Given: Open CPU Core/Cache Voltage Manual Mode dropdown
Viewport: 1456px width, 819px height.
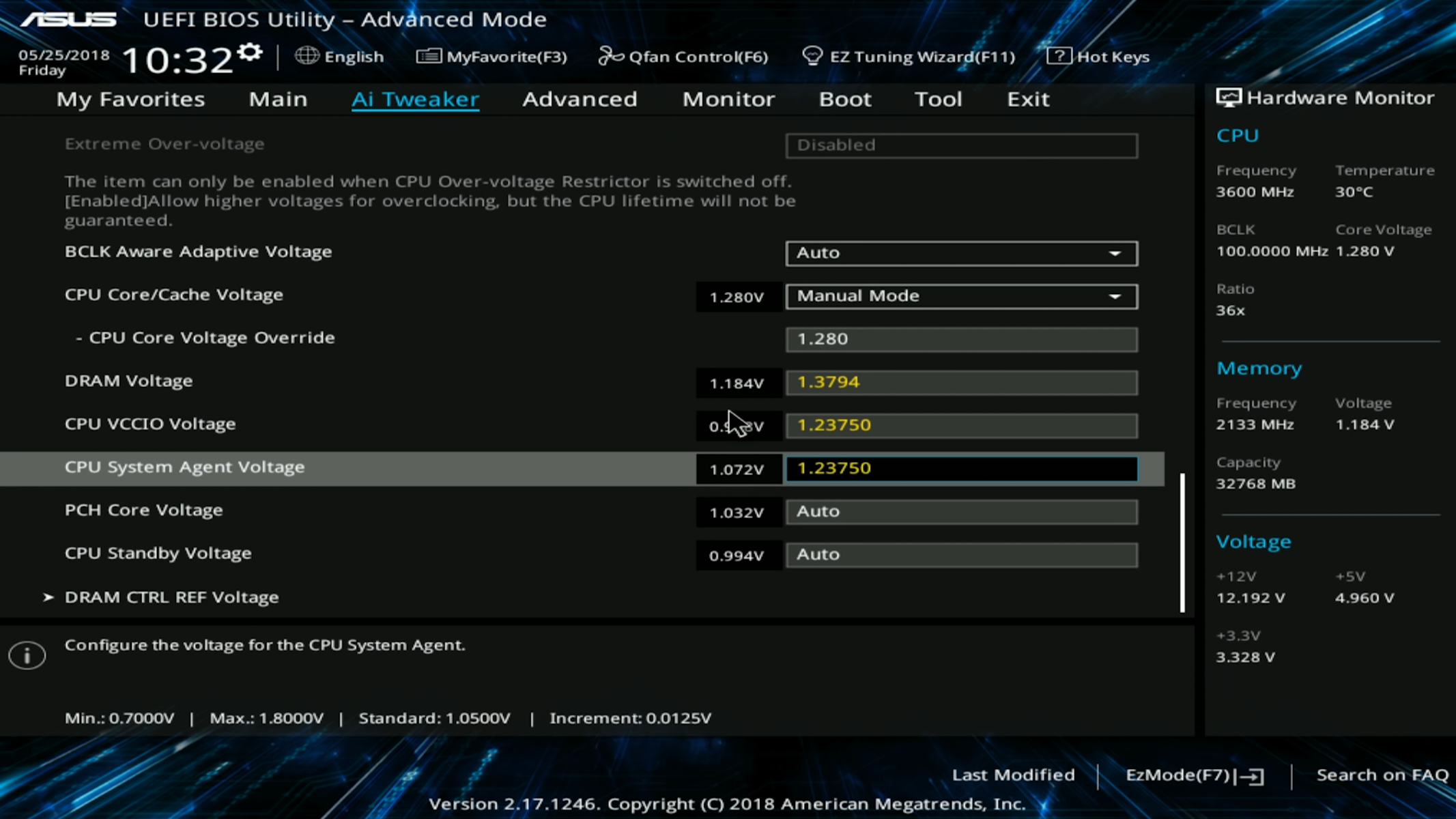Looking at the screenshot, I should (x=961, y=296).
